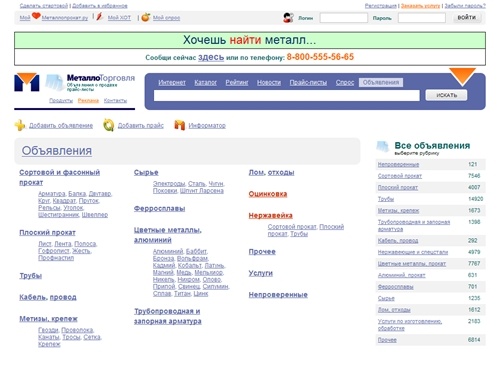Click the yellow plus icon for adding announcement
The image size is (500, 375).
(x=20, y=125)
